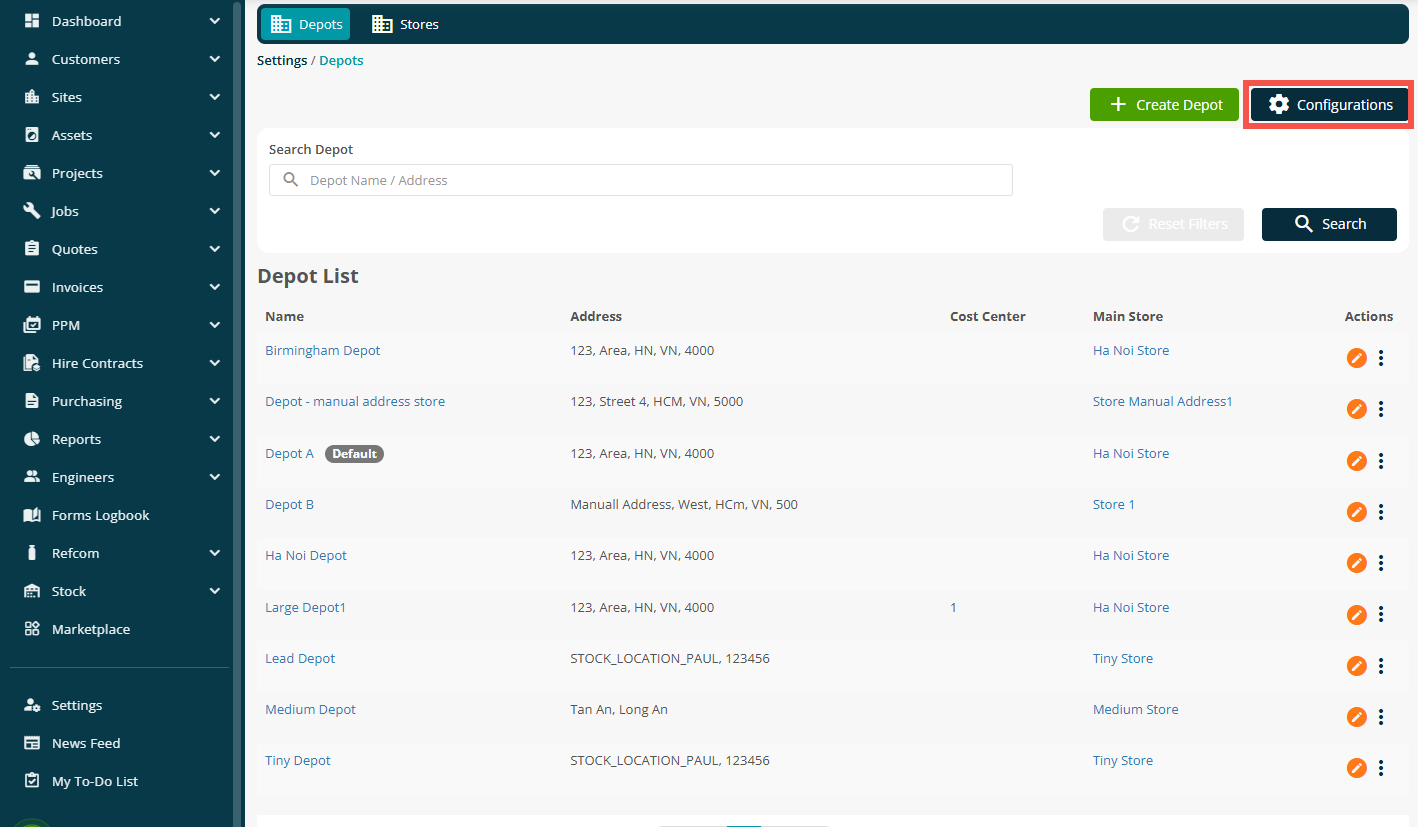Click the Assets sidebar icon
Image resolution: width=1418 pixels, height=827 pixels.
coord(32,135)
